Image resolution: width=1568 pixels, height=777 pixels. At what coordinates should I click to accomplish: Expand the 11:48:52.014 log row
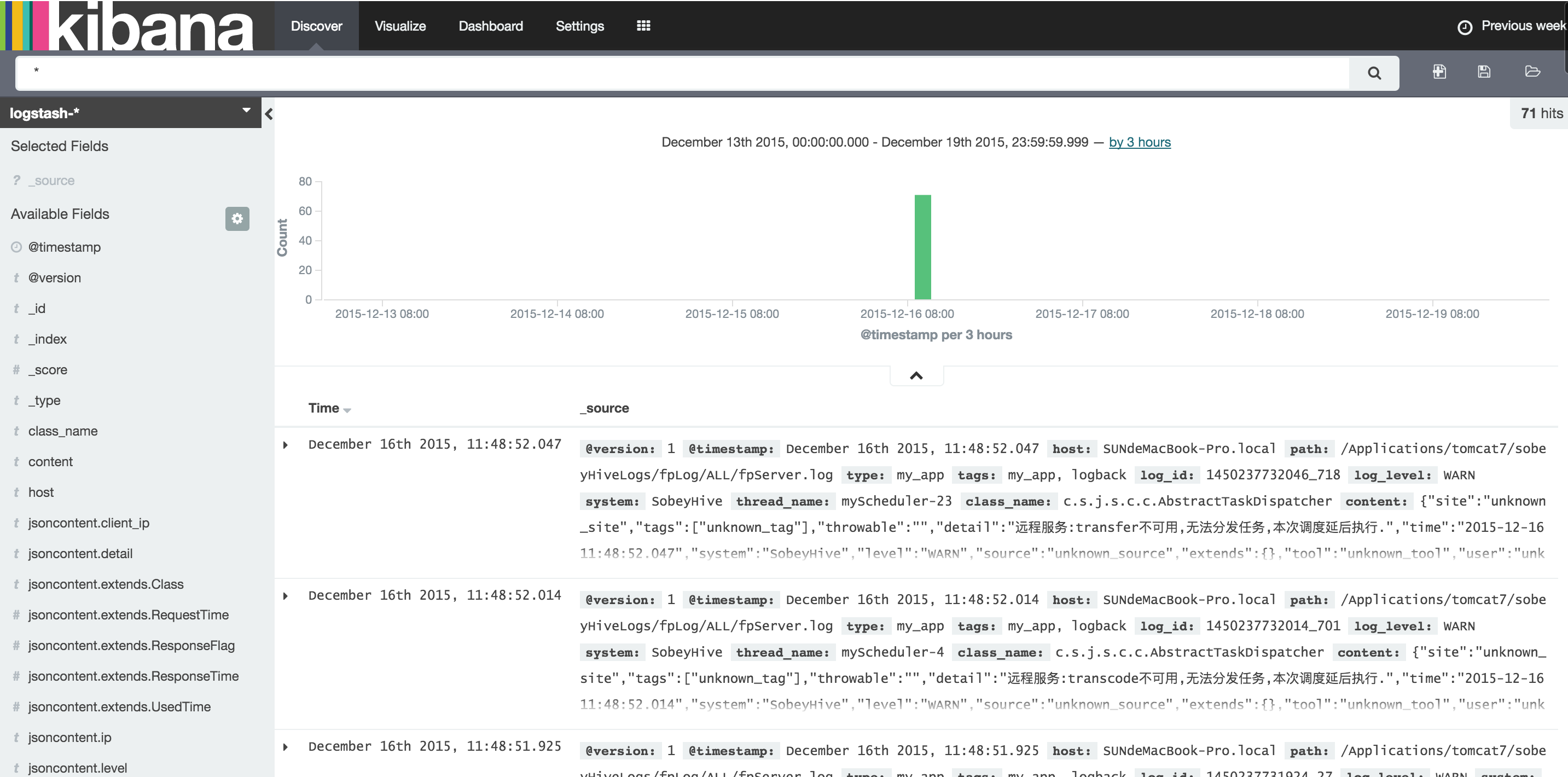(x=286, y=596)
